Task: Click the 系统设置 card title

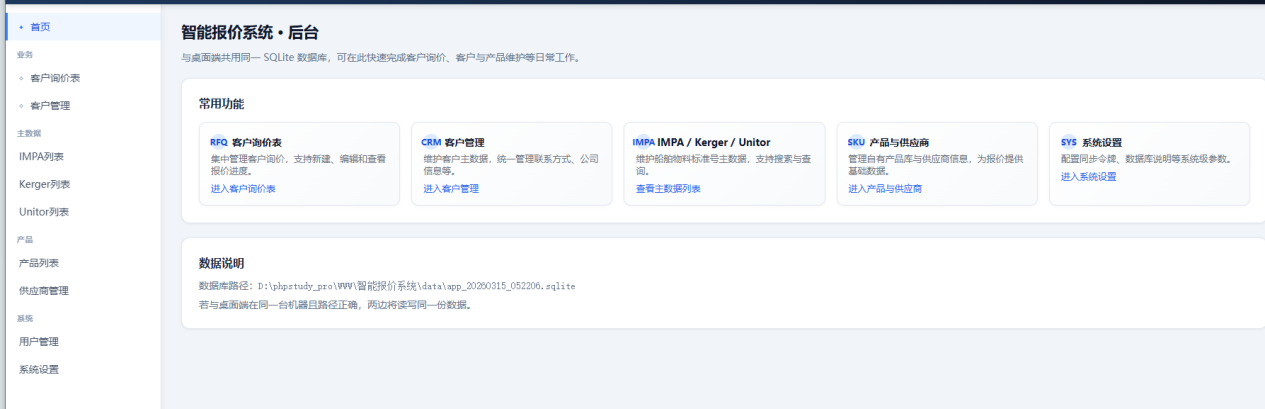Action: [x=1102, y=143]
